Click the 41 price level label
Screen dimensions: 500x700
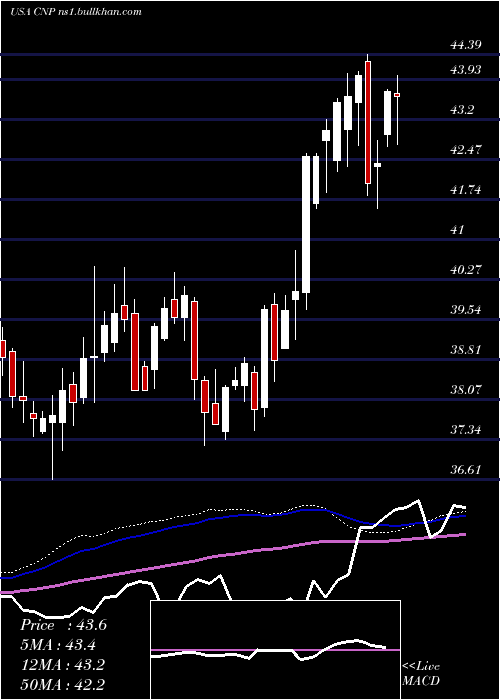[458, 230]
